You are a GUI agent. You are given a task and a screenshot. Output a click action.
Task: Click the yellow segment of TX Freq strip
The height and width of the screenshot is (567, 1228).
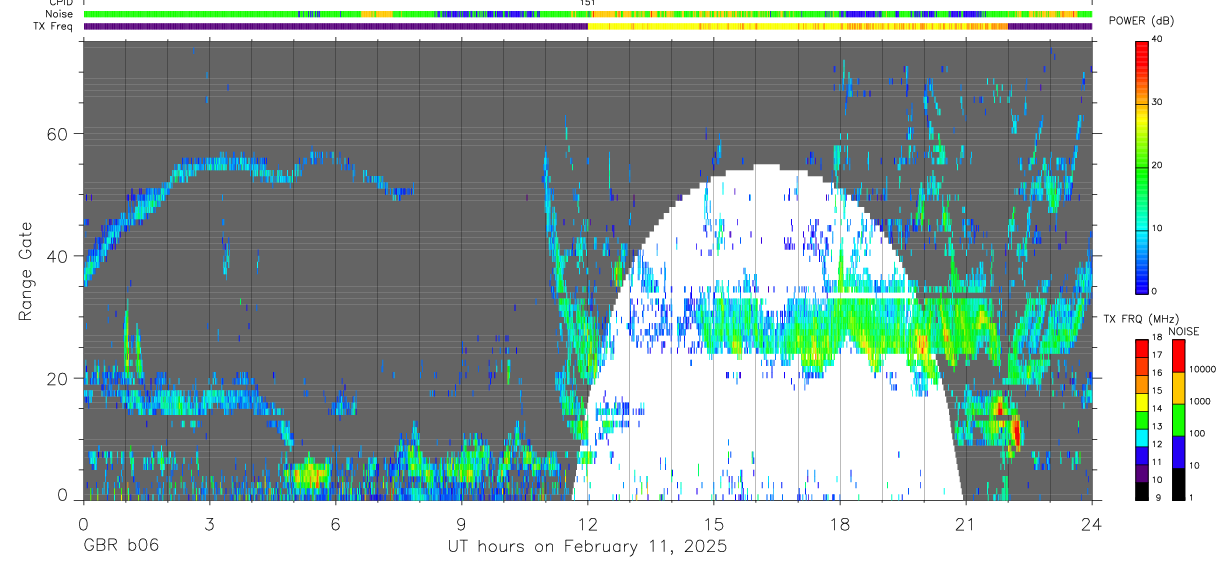pos(798,27)
